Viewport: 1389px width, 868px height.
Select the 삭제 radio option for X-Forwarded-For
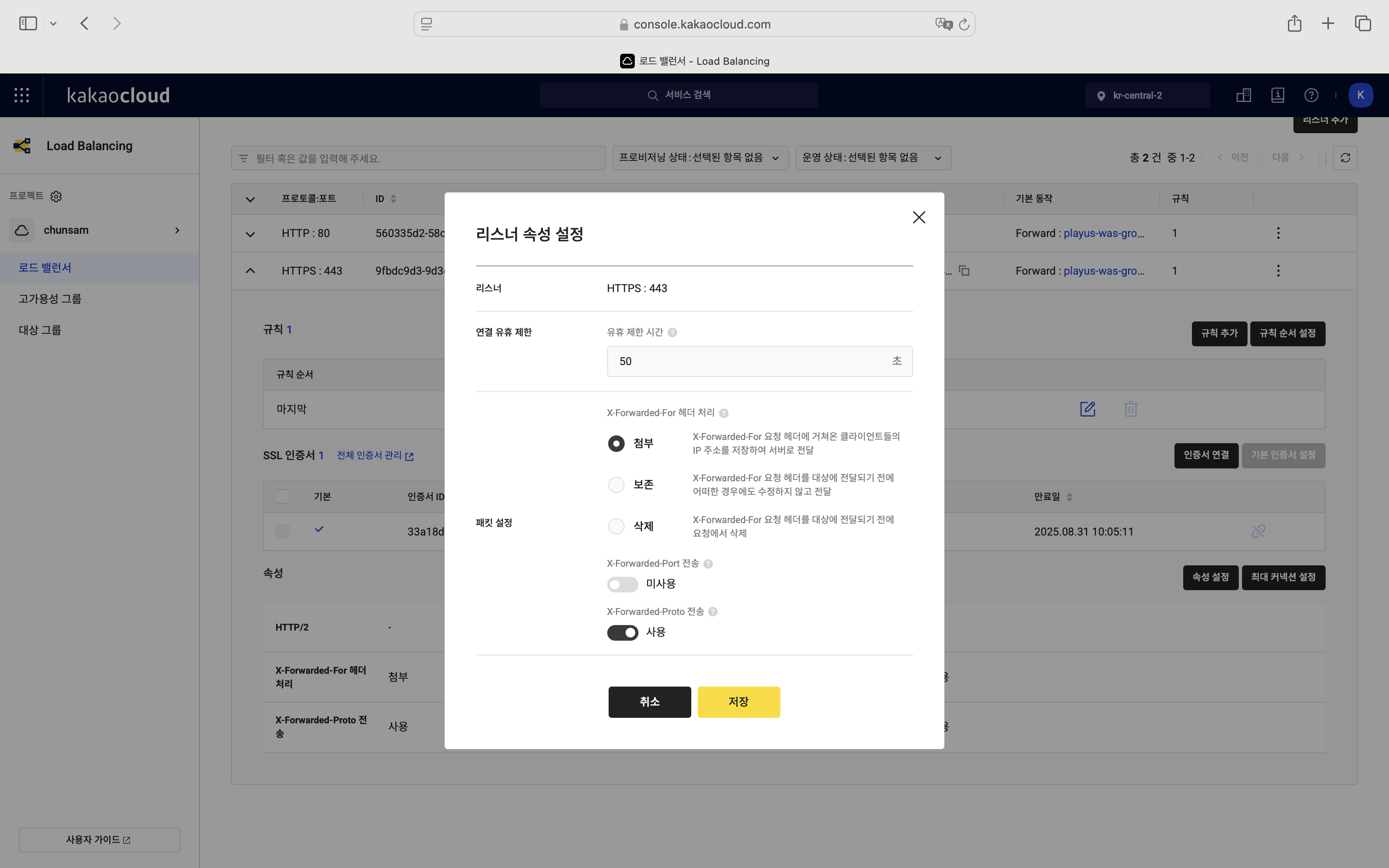[x=616, y=526]
